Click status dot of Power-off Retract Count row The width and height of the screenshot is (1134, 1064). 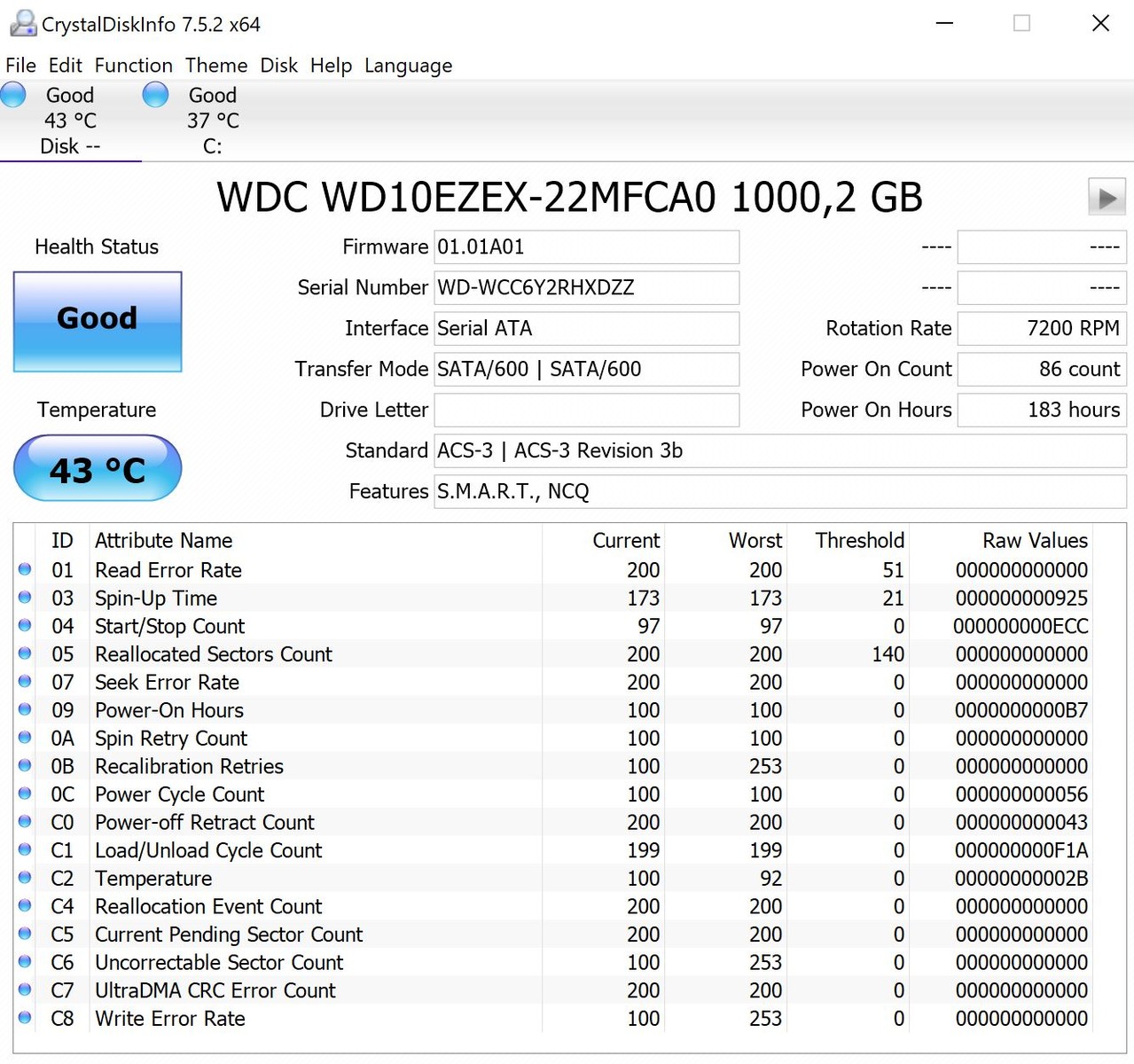25,822
